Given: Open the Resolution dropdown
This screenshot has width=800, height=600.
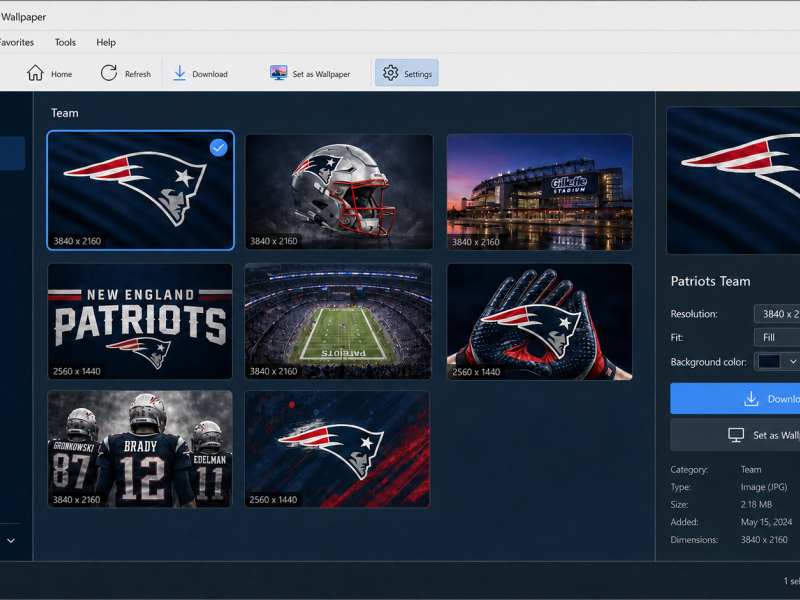Looking at the screenshot, I should (777, 314).
